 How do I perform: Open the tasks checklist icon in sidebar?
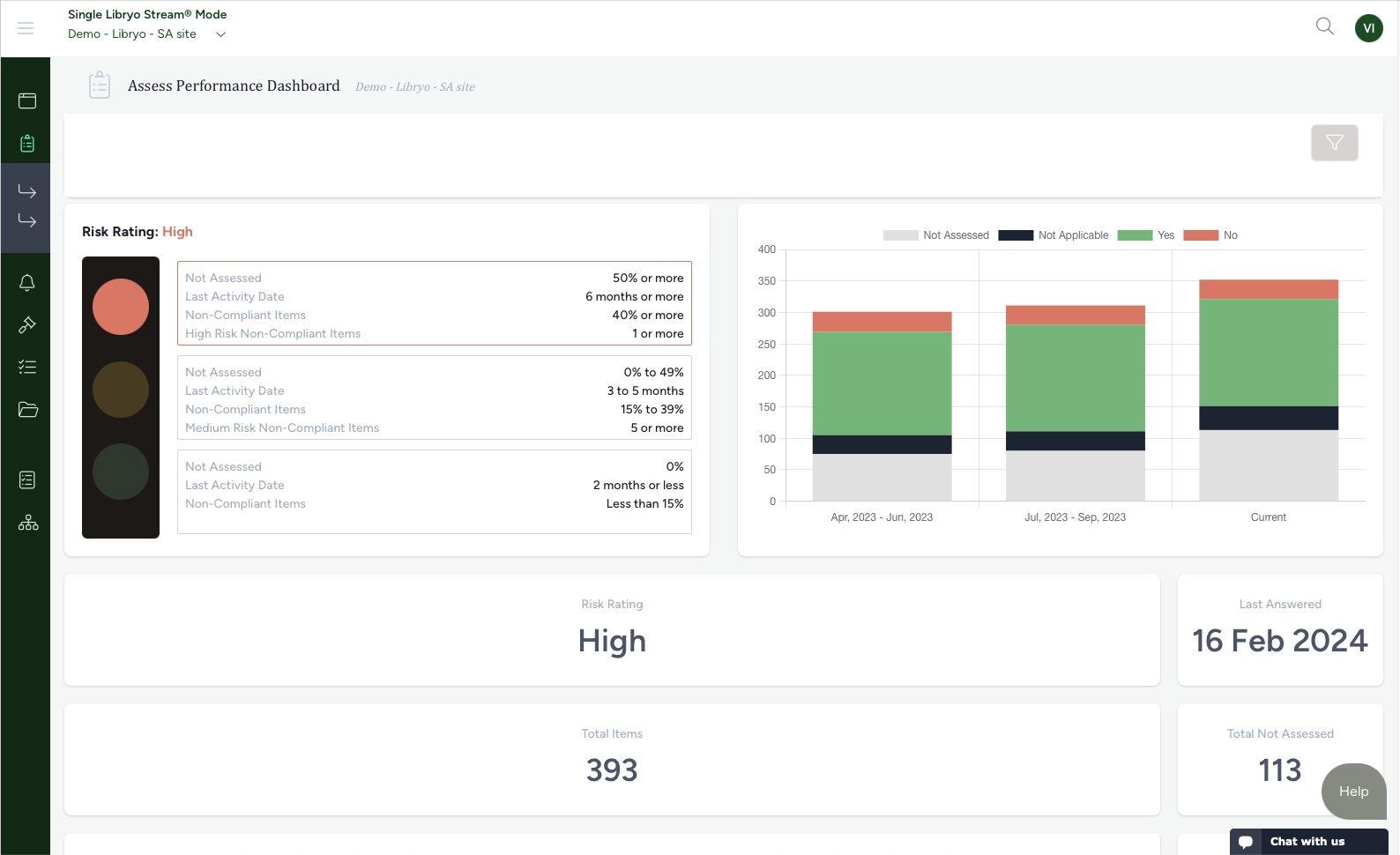click(27, 368)
